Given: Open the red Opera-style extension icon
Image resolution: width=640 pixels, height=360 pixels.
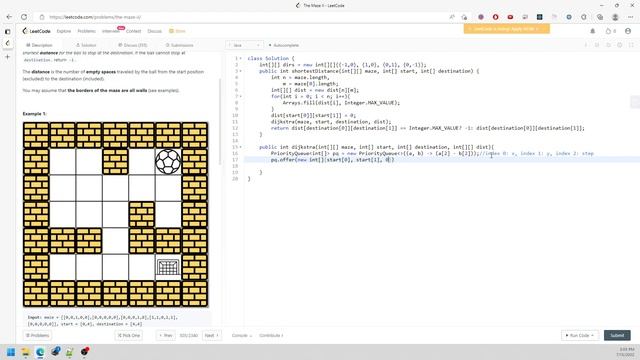Looking at the screenshot, I should coord(496,17).
